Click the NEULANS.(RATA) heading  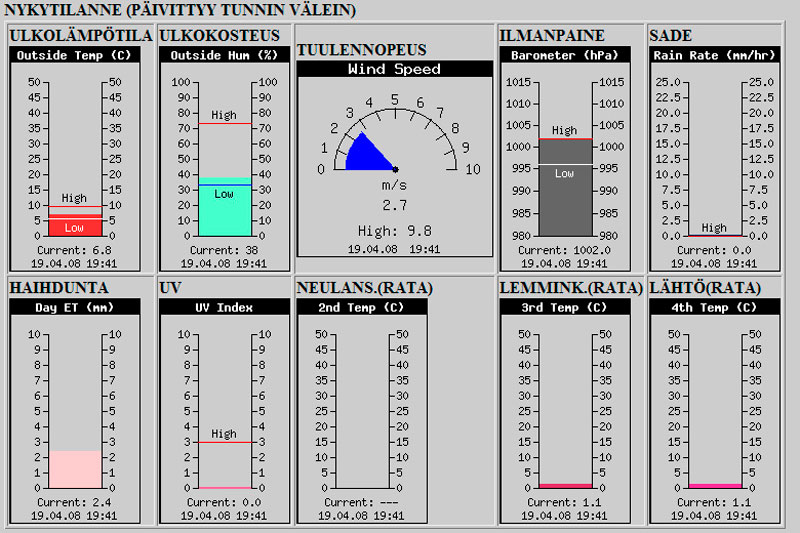pyautogui.click(x=365, y=288)
